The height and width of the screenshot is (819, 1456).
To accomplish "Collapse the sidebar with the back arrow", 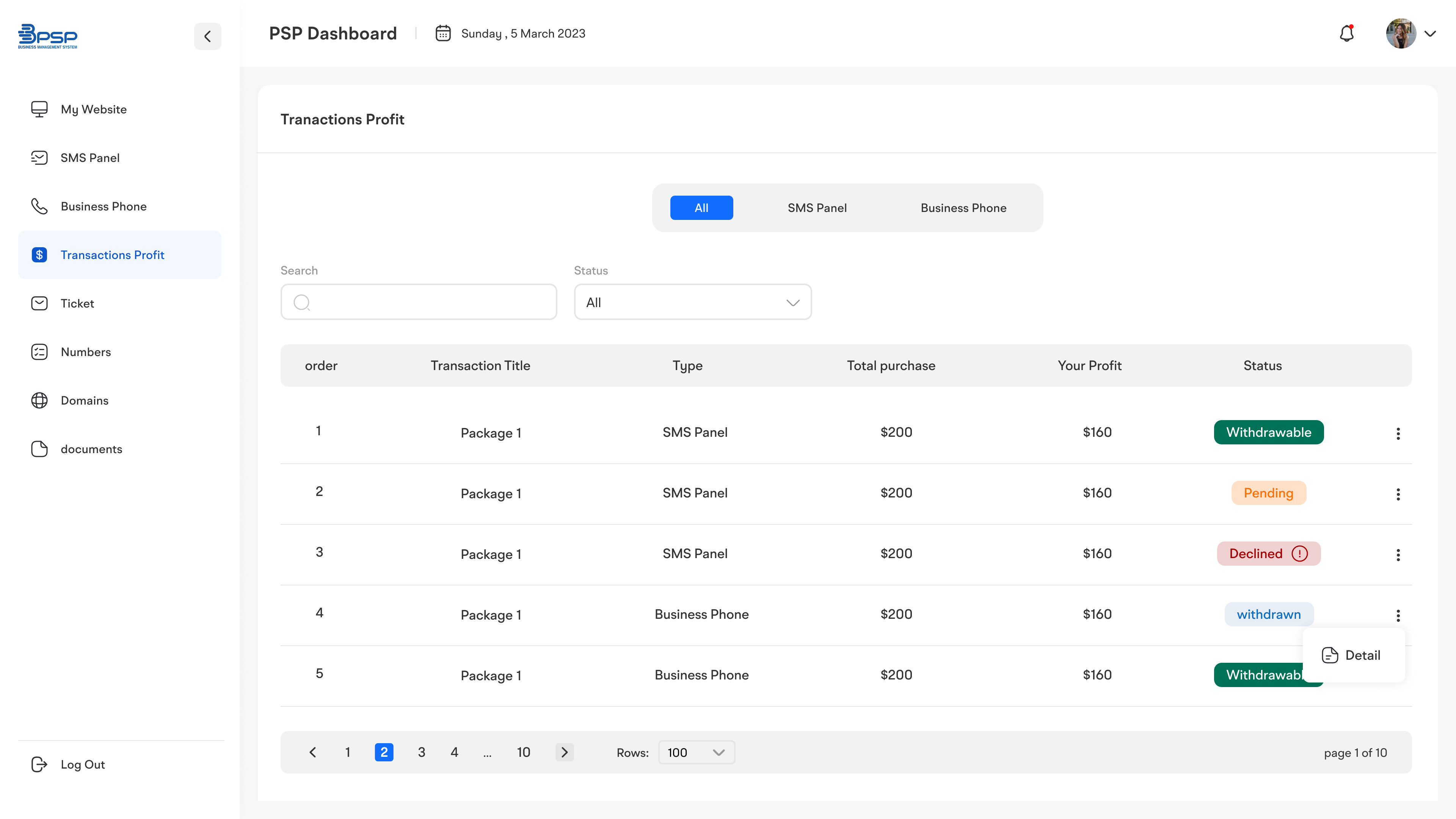I will (x=207, y=37).
